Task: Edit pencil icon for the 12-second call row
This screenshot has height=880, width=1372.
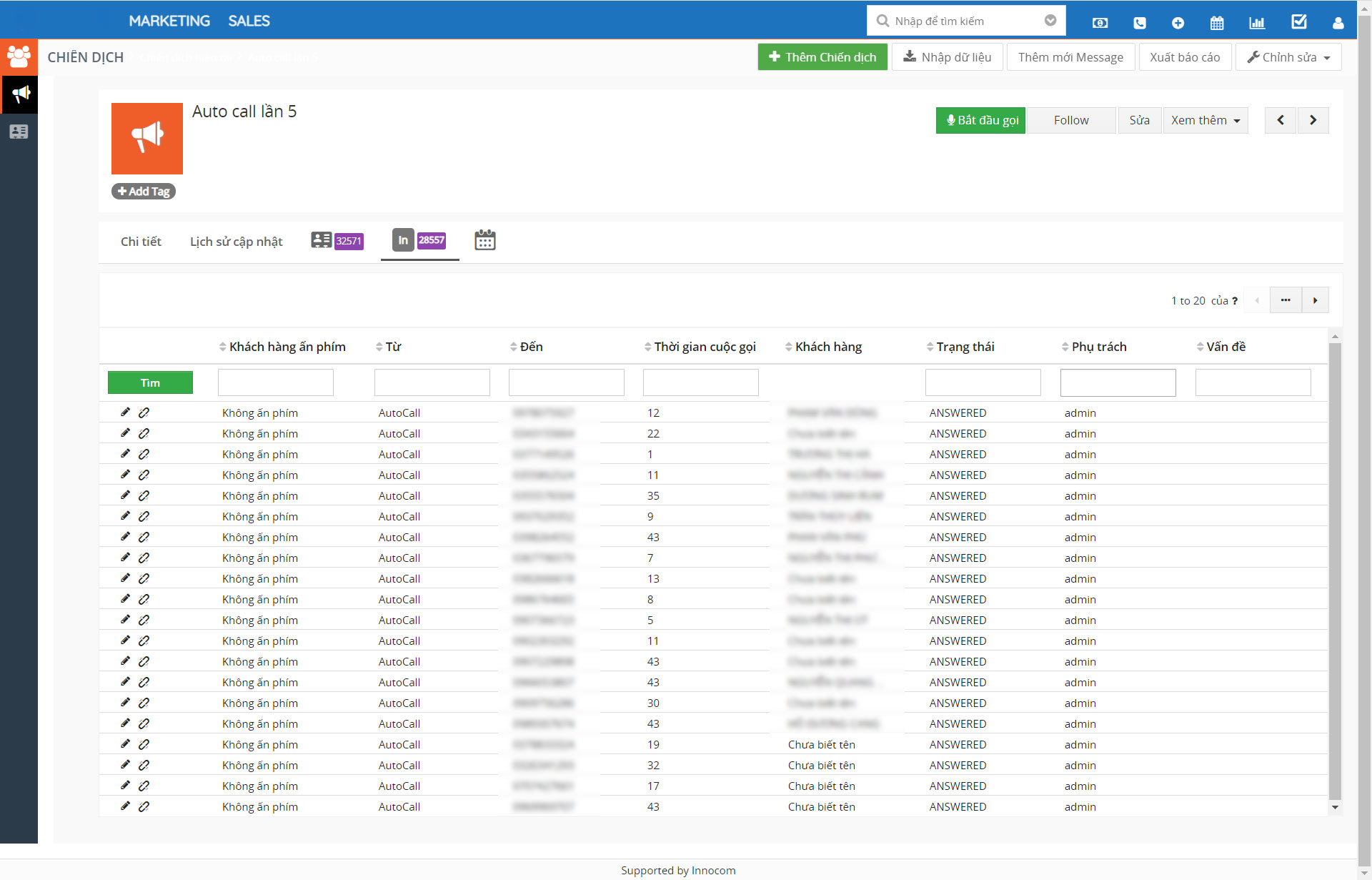Action: pos(125,412)
